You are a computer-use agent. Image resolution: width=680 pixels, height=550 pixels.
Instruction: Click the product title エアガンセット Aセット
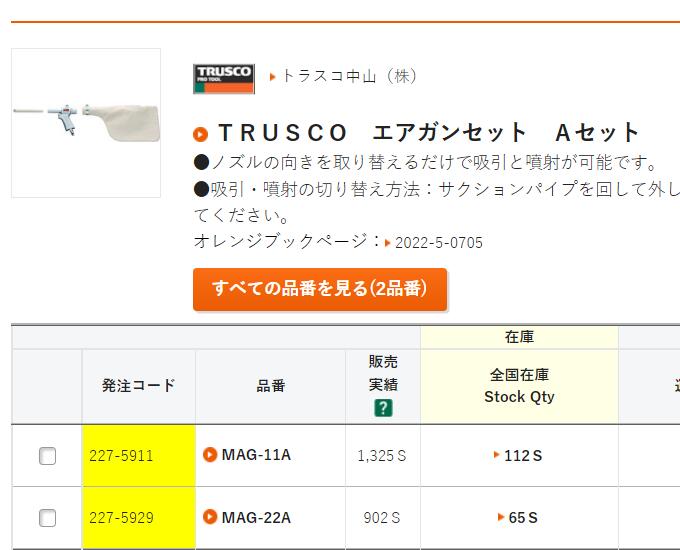[x=428, y=133]
